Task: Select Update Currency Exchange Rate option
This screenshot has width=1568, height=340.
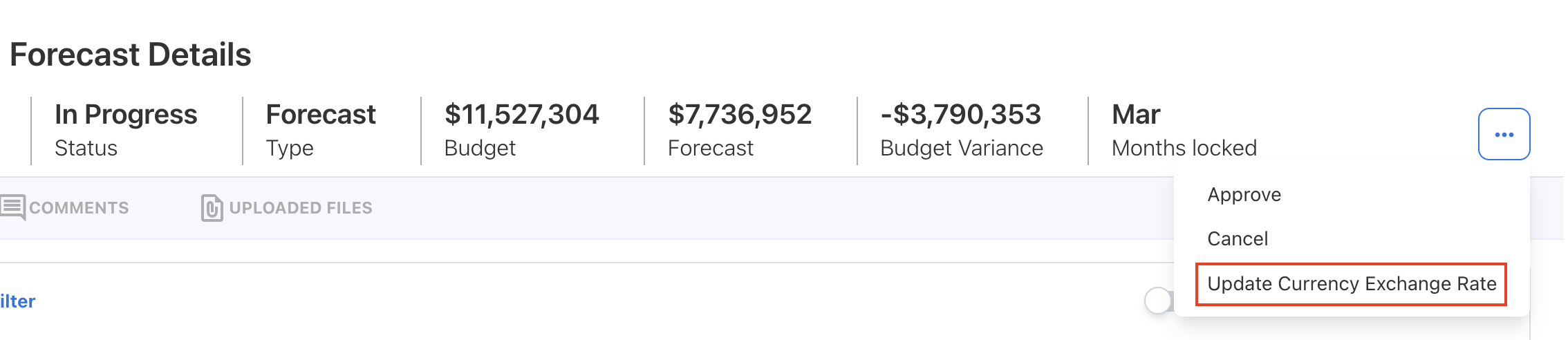Action: [1351, 284]
